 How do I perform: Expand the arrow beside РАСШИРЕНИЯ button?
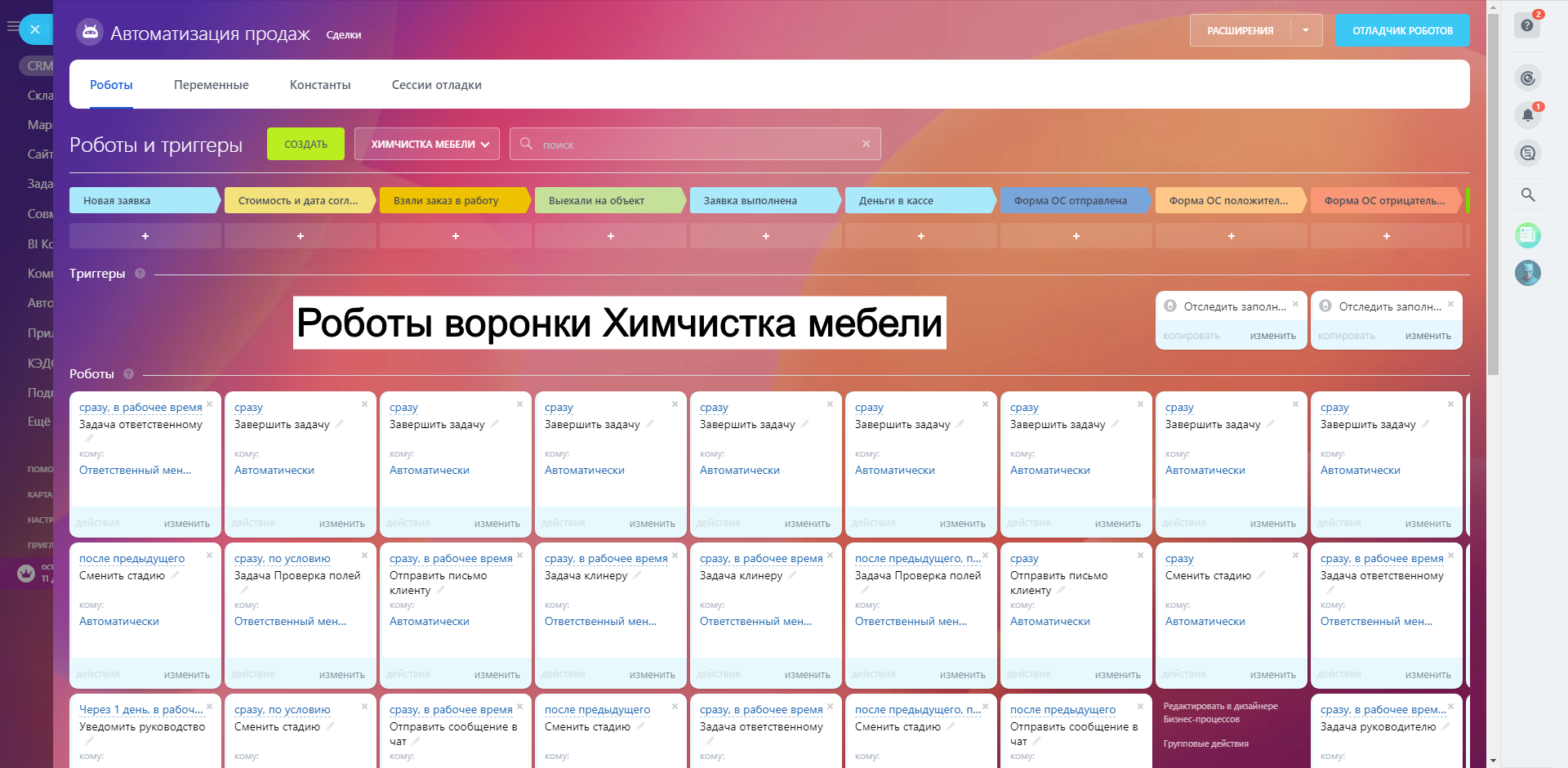[1306, 30]
